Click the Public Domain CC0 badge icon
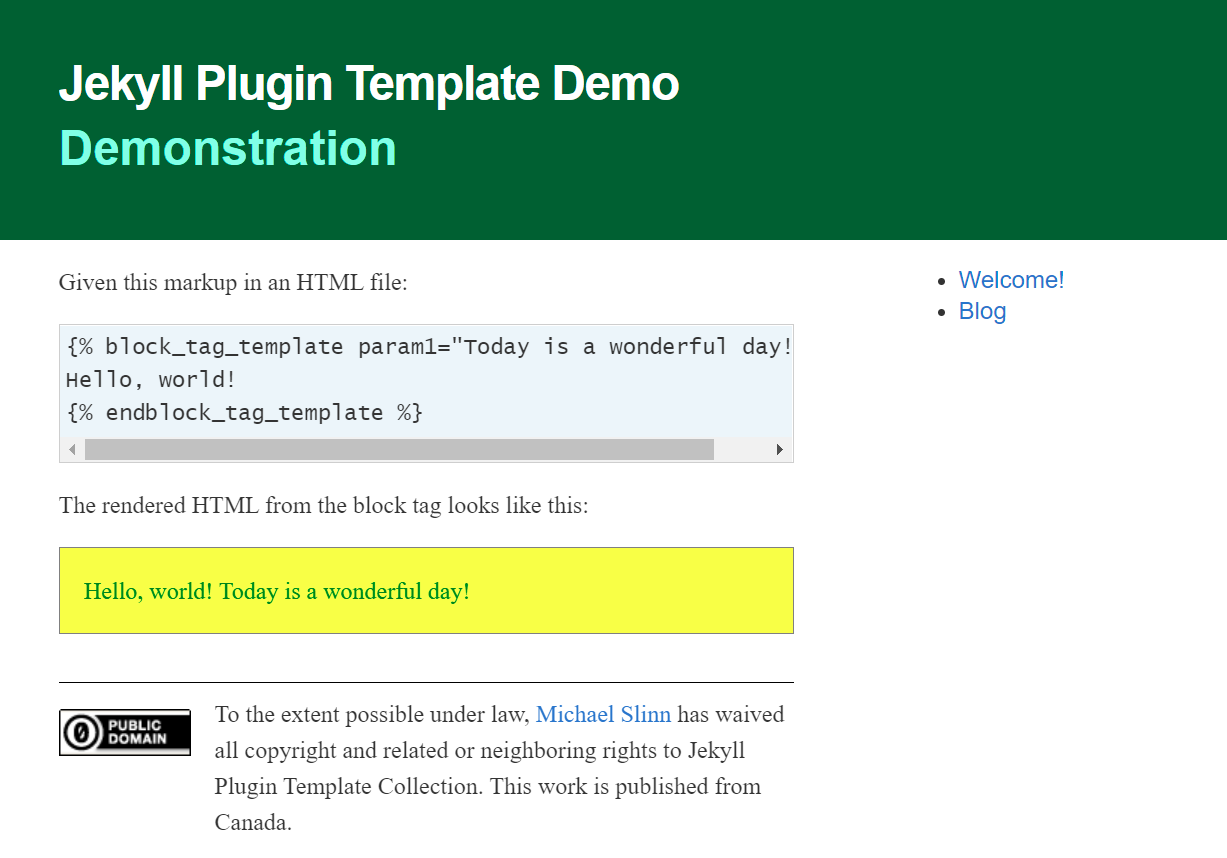 125,732
